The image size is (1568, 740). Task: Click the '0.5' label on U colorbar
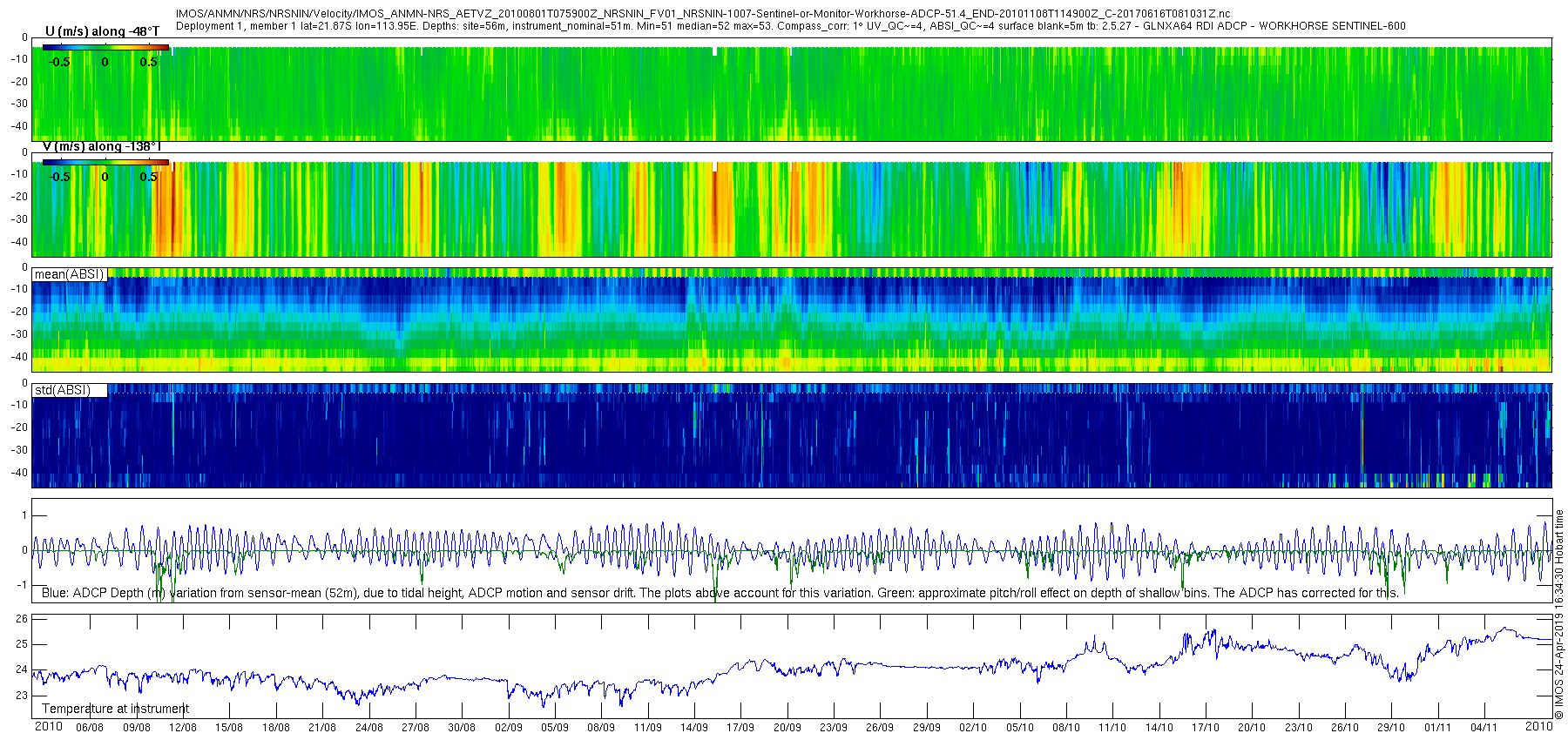click(x=149, y=62)
